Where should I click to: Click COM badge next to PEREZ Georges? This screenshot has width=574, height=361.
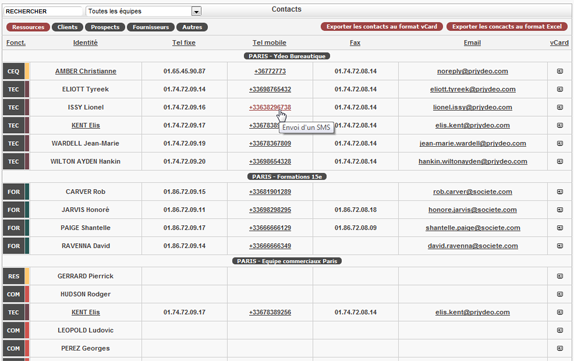[14, 349]
